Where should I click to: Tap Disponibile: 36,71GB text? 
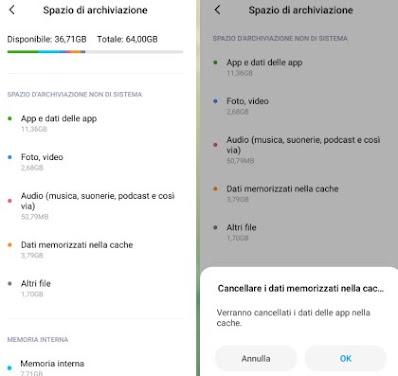tap(47, 39)
